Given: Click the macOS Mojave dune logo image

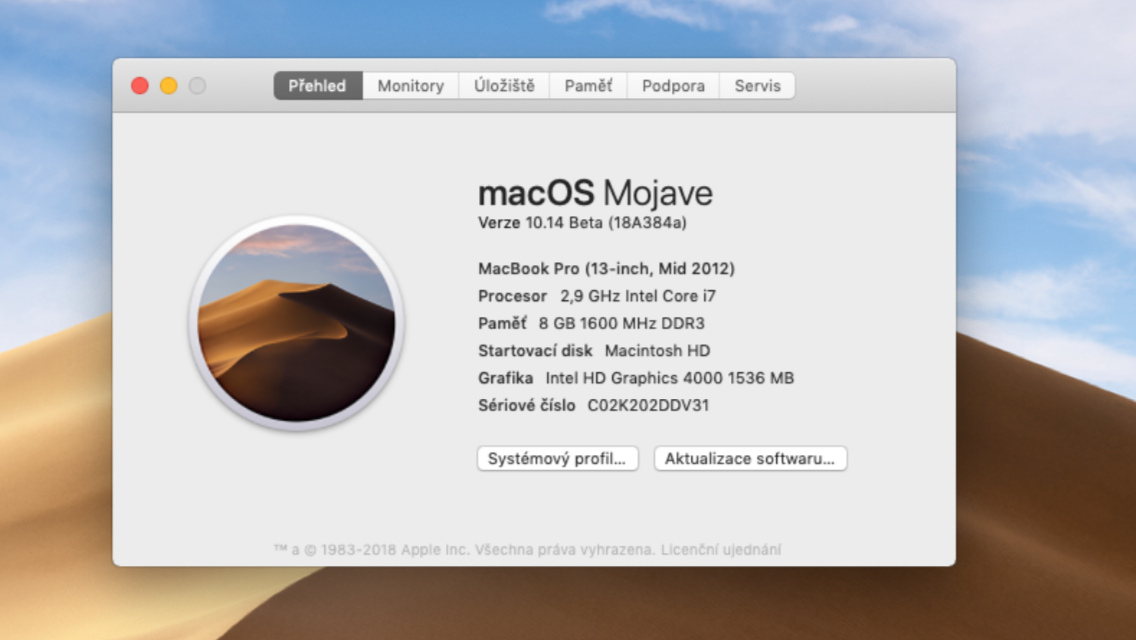Looking at the screenshot, I should [296, 323].
